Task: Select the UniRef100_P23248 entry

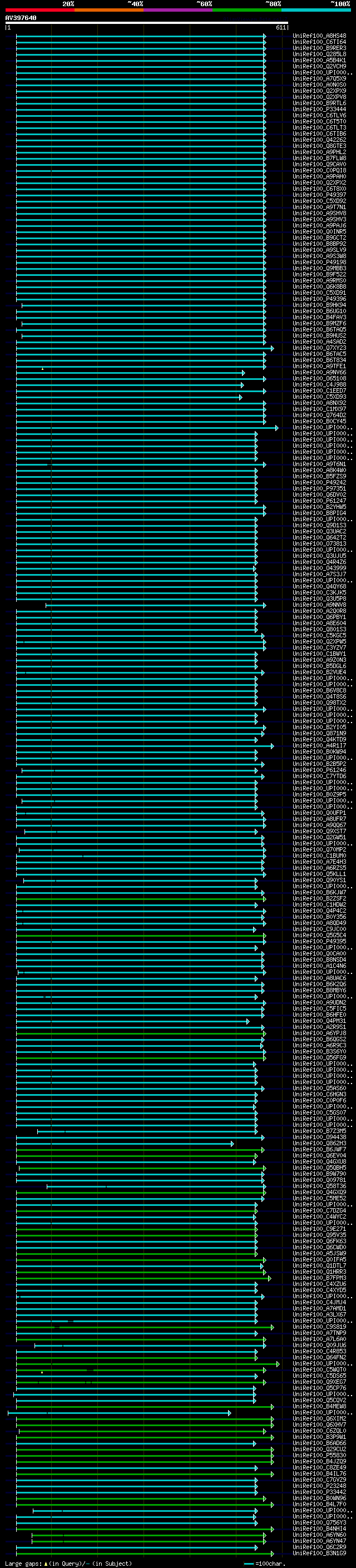Action: (319, 1486)
